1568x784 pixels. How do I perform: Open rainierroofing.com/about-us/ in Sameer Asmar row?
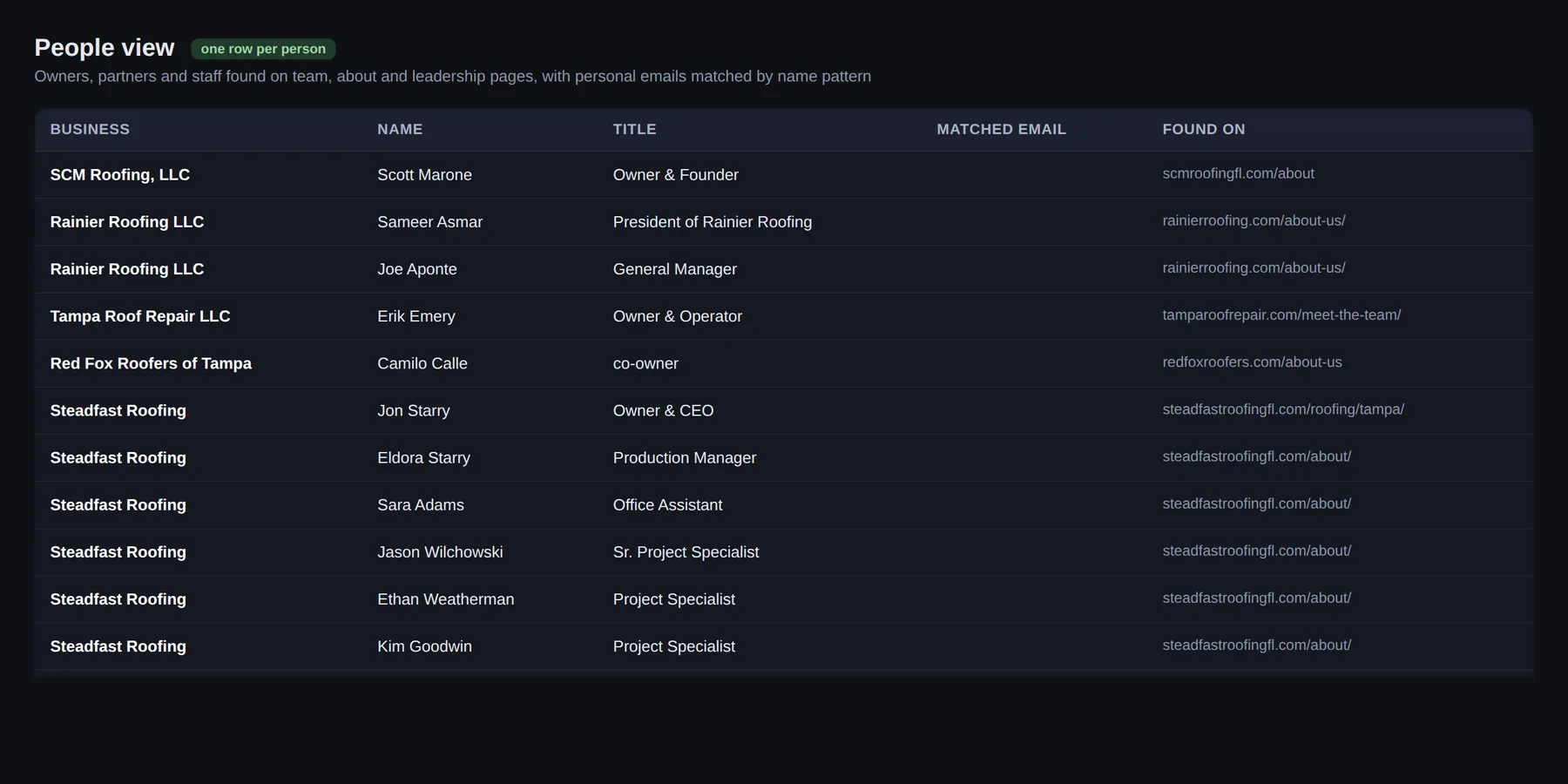(1254, 220)
